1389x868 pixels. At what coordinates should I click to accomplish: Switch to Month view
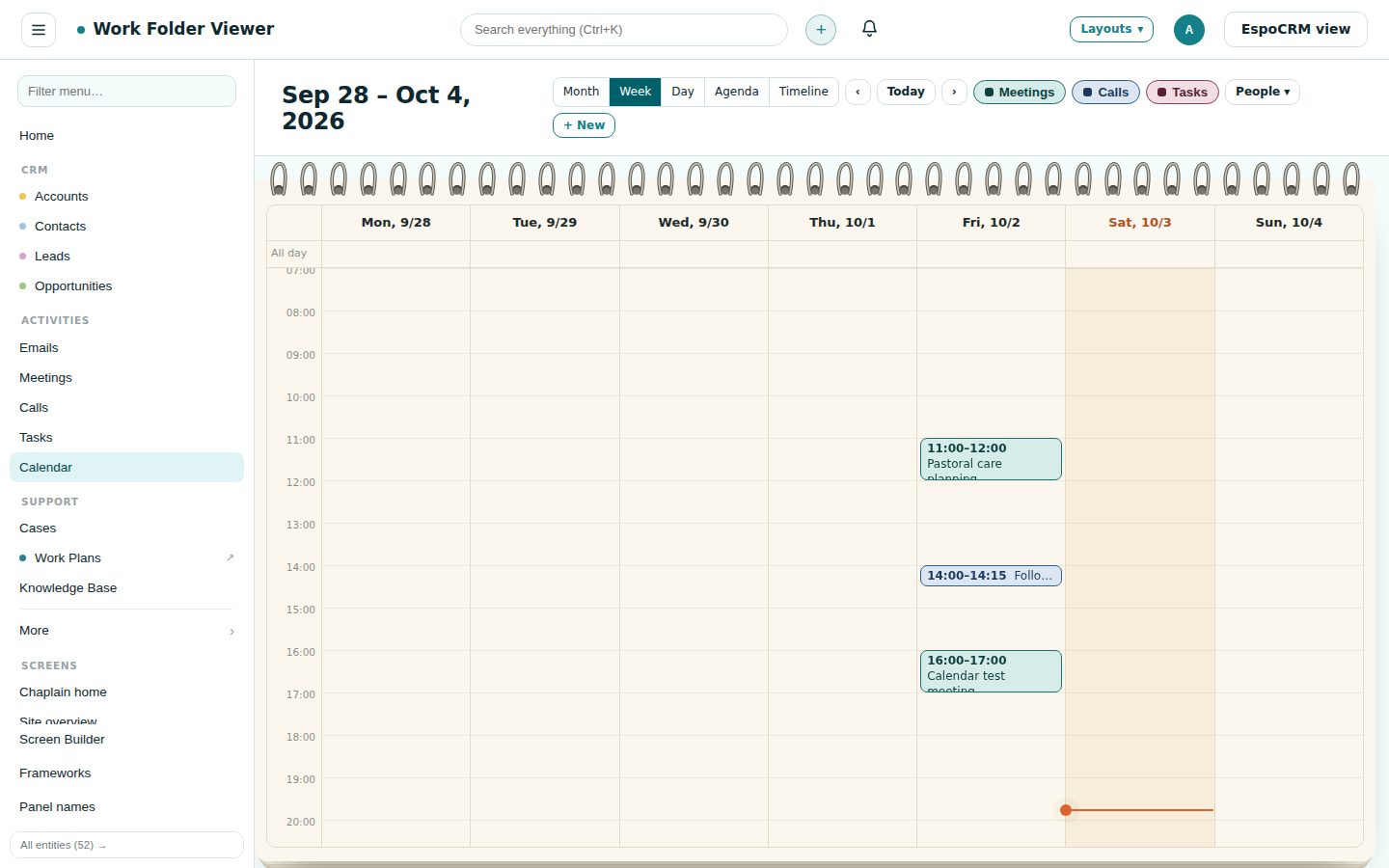581,92
